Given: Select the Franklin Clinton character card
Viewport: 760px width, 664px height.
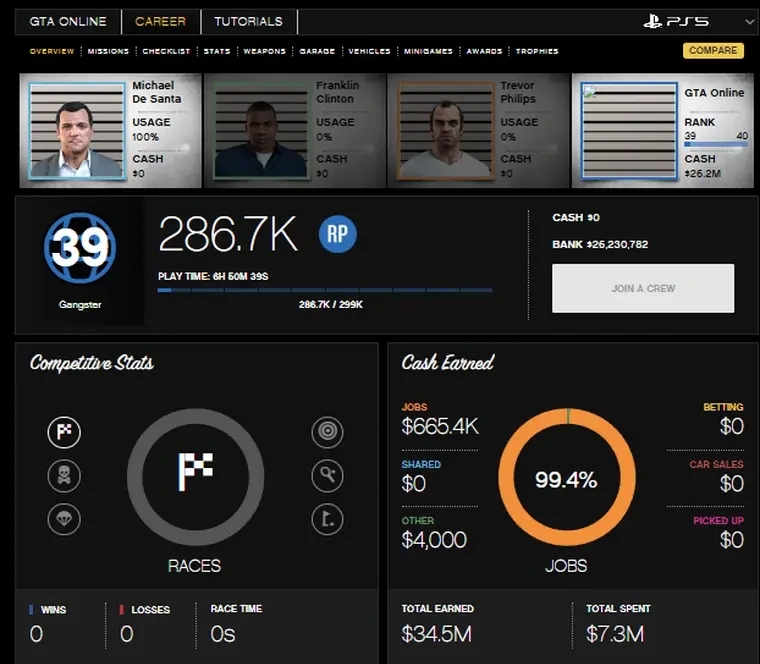Looking at the screenshot, I should tap(295, 130).
